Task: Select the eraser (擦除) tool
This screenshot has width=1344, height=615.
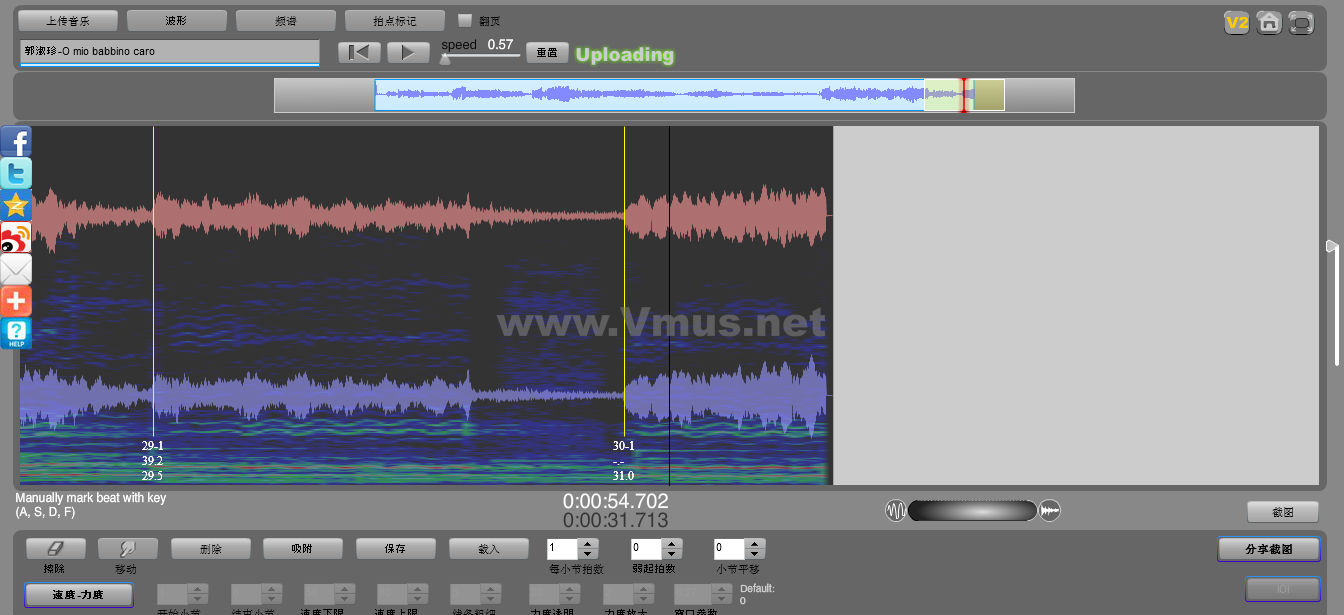Action: [55, 548]
